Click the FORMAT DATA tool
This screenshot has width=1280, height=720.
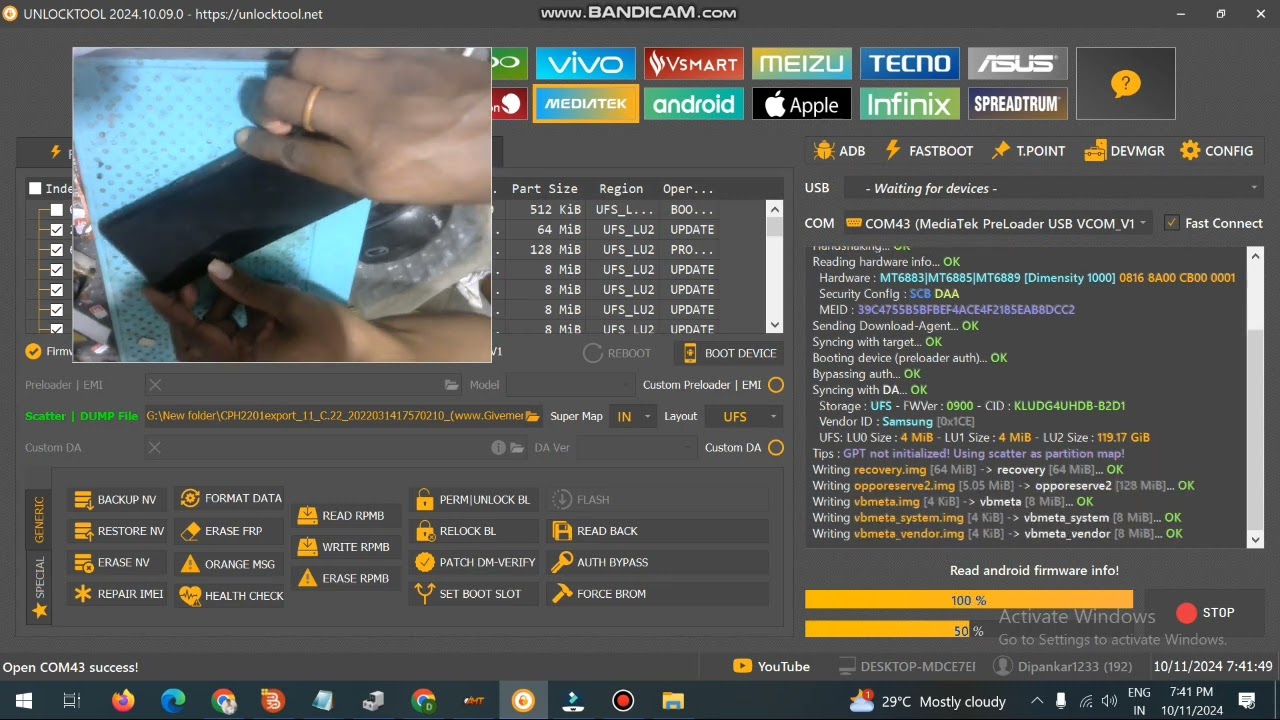click(x=231, y=498)
